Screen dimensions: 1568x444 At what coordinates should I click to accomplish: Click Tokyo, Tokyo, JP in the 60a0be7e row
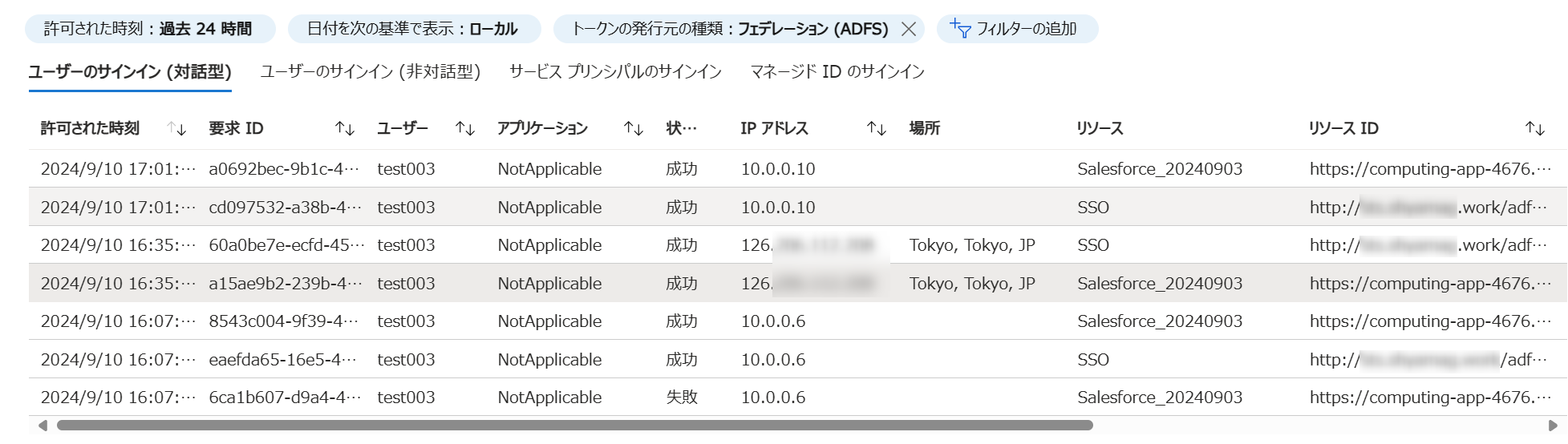click(972, 245)
